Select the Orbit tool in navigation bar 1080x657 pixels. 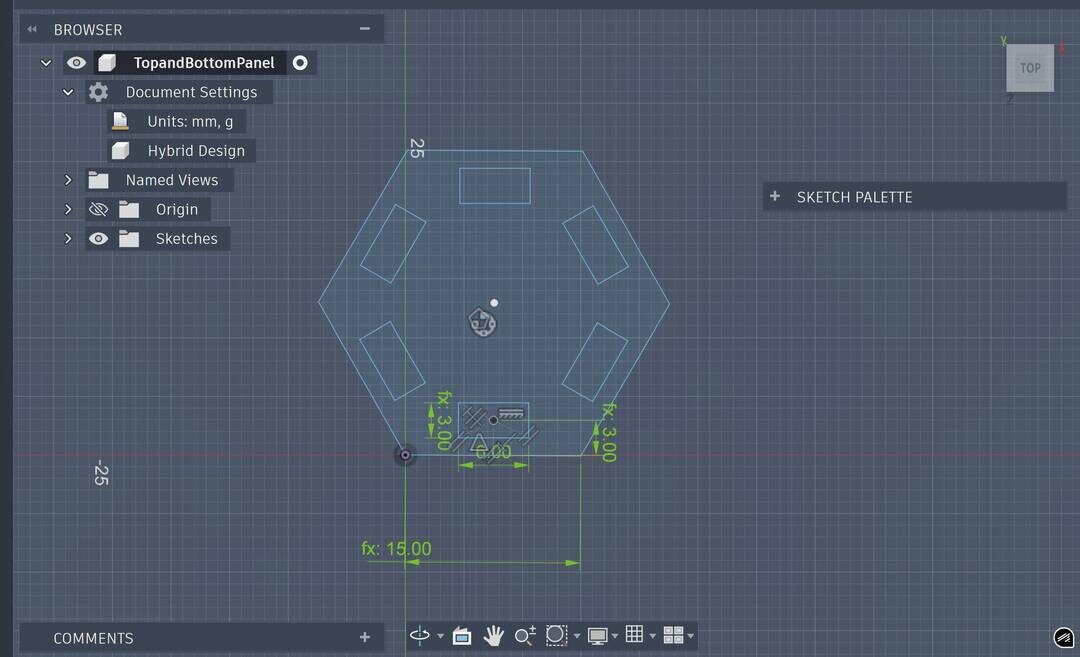[x=419, y=635]
